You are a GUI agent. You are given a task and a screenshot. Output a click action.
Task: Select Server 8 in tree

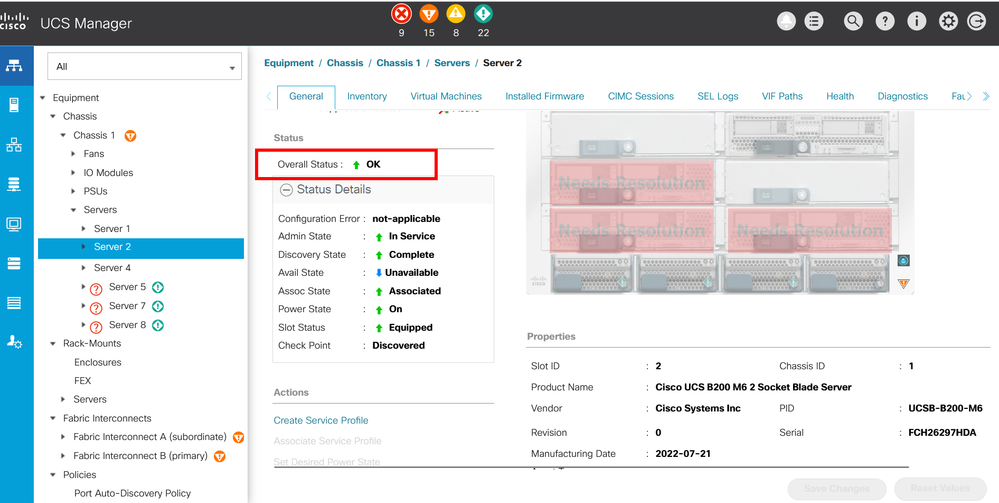(x=127, y=325)
